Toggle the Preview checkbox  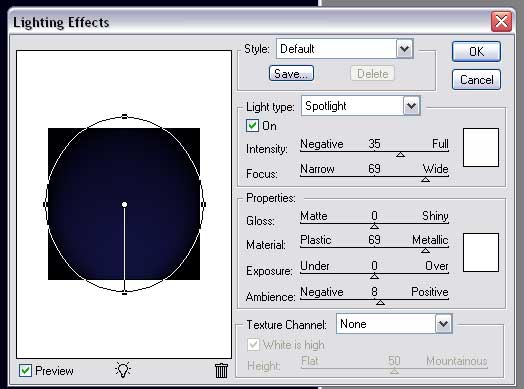(25, 370)
